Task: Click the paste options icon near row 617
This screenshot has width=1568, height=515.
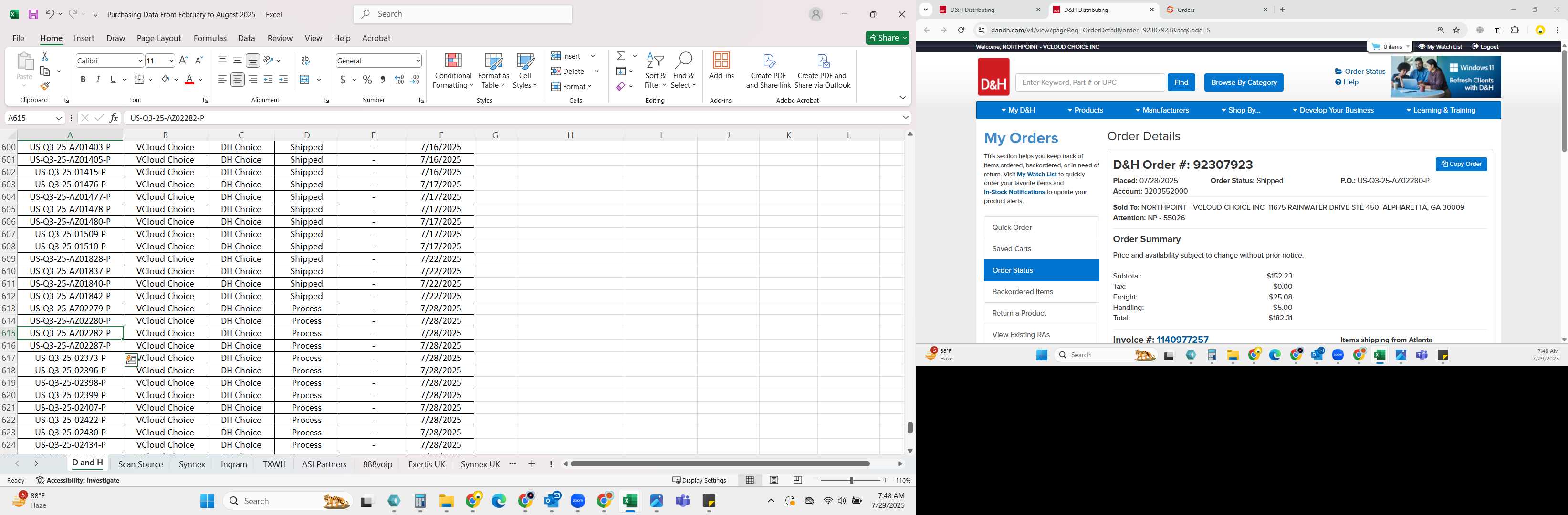Action: point(131,360)
